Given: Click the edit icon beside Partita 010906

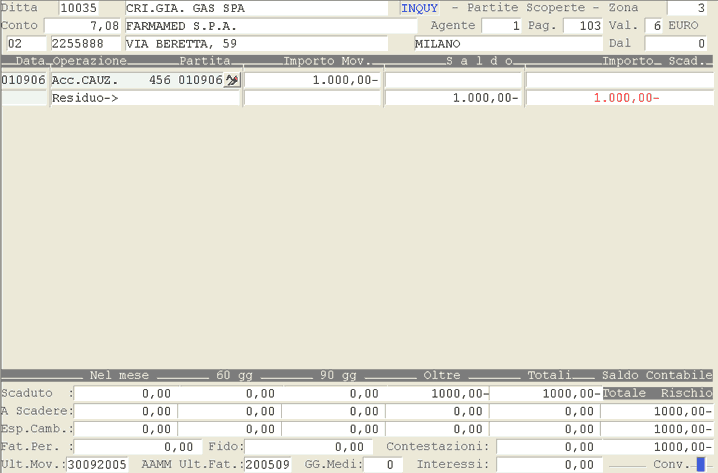Looking at the screenshot, I should [232, 80].
